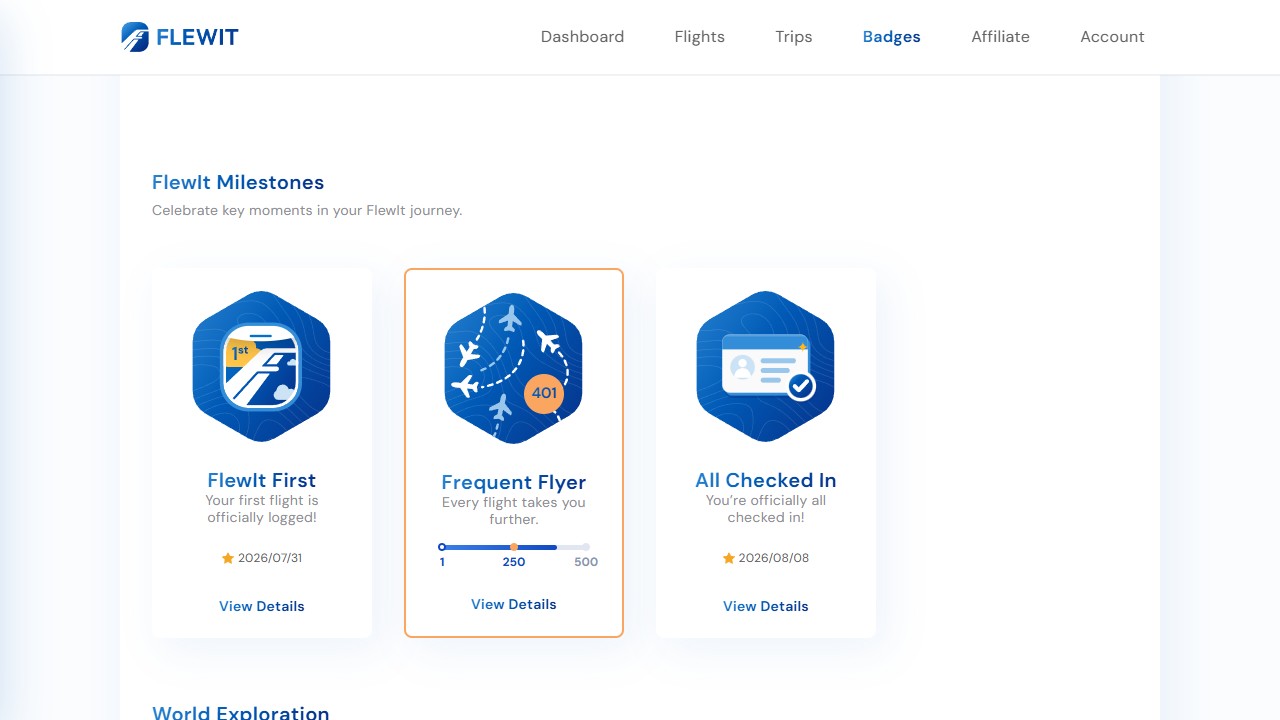Viewport: 1280px width, 720px height.
Task: Click the FlewIt First hexagon badge
Action: coord(261,366)
